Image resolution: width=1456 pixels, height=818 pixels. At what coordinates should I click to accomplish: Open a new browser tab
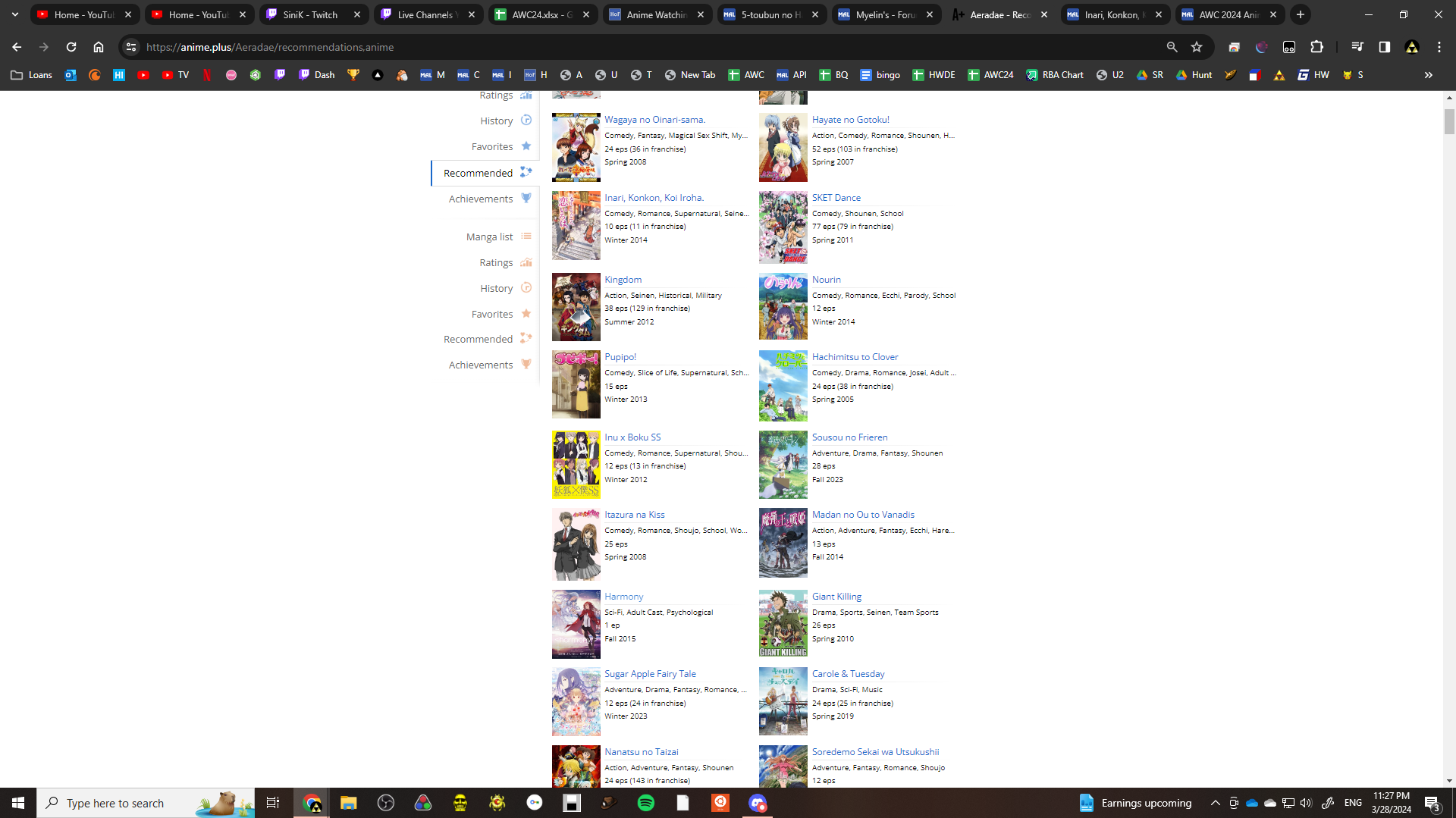coord(1301,14)
